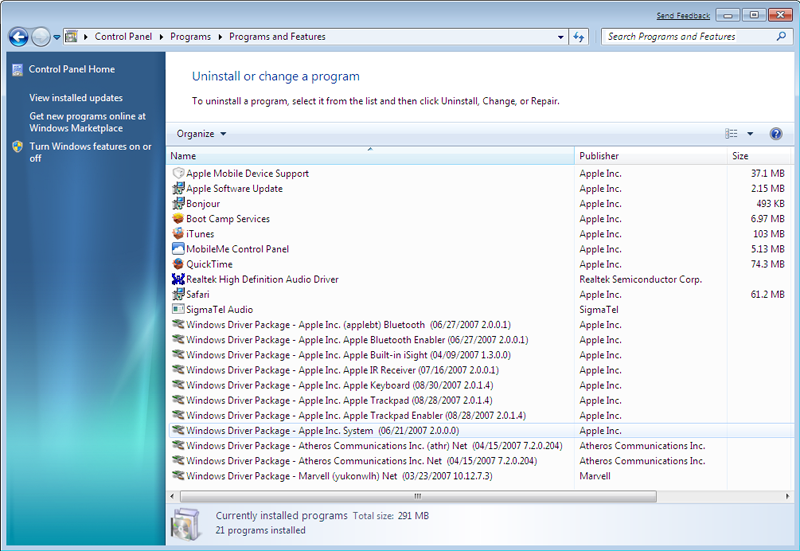The height and width of the screenshot is (551, 800).
Task: Select the Apple Software Update icon
Action: [178, 188]
